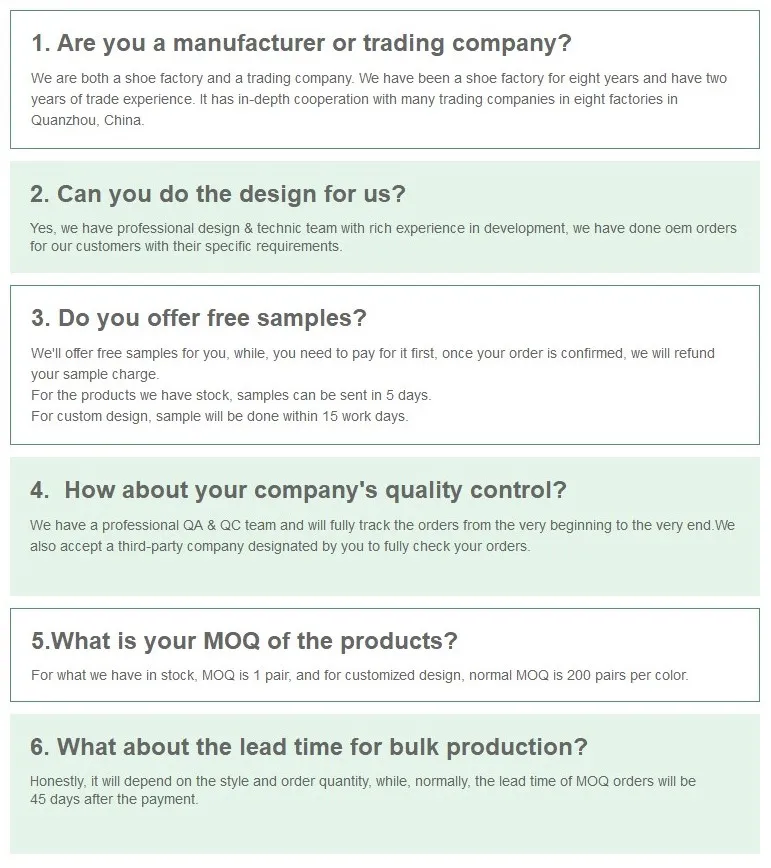
Task: Click the "Are you a manufacturer or trading company?" heading
Action: (x=301, y=43)
